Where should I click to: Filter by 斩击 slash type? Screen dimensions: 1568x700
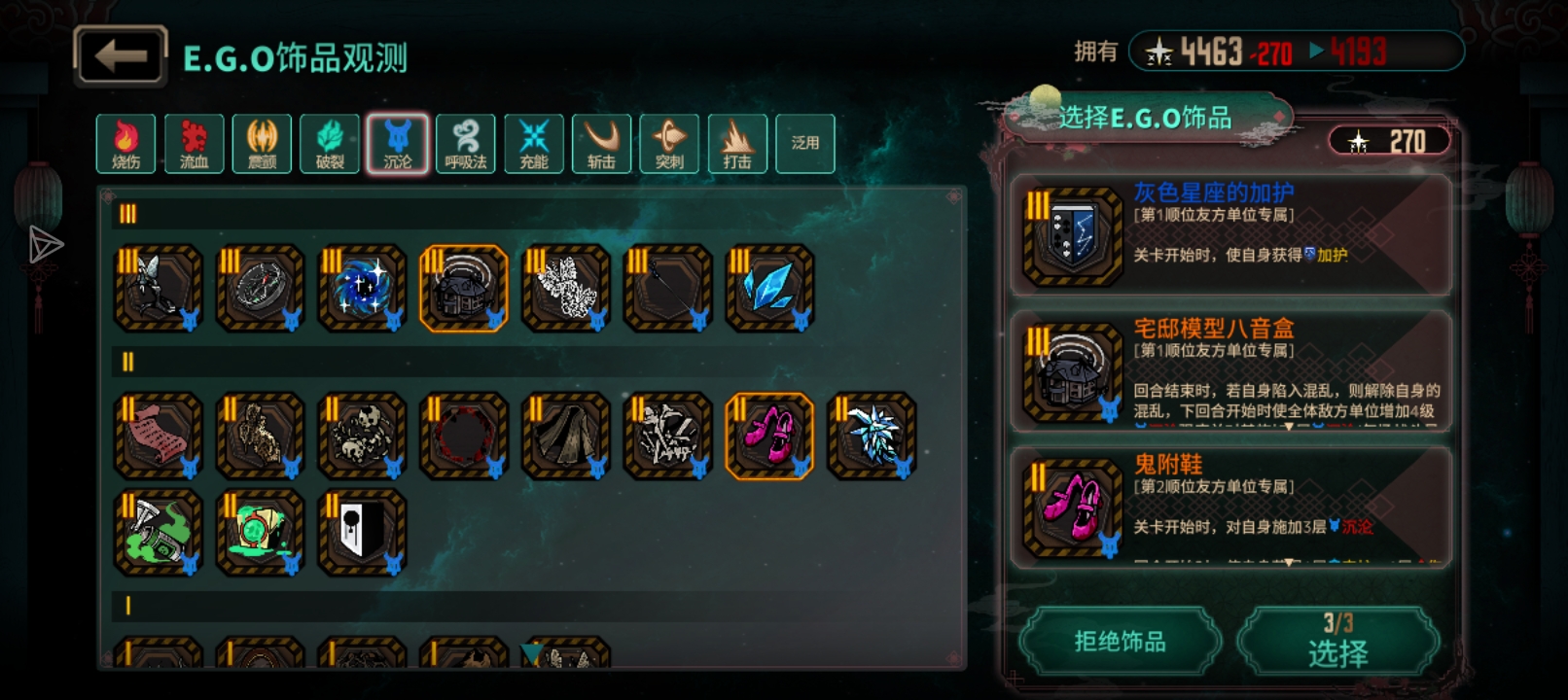(x=602, y=144)
